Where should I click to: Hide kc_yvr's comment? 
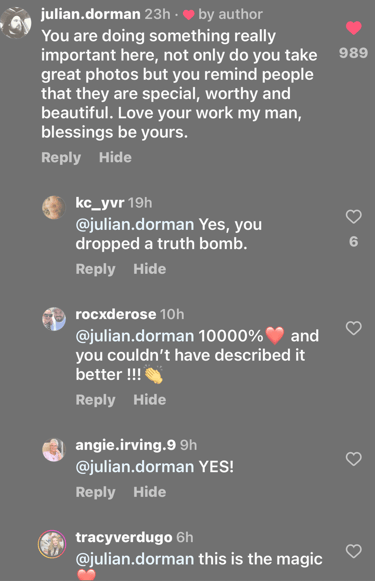click(150, 269)
